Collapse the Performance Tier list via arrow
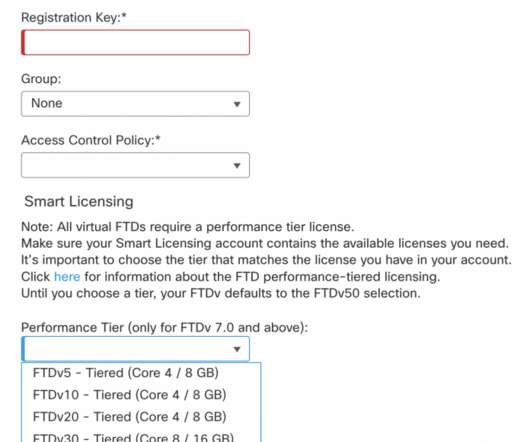Viewport: 530px width, 442px height. [237, 349]
